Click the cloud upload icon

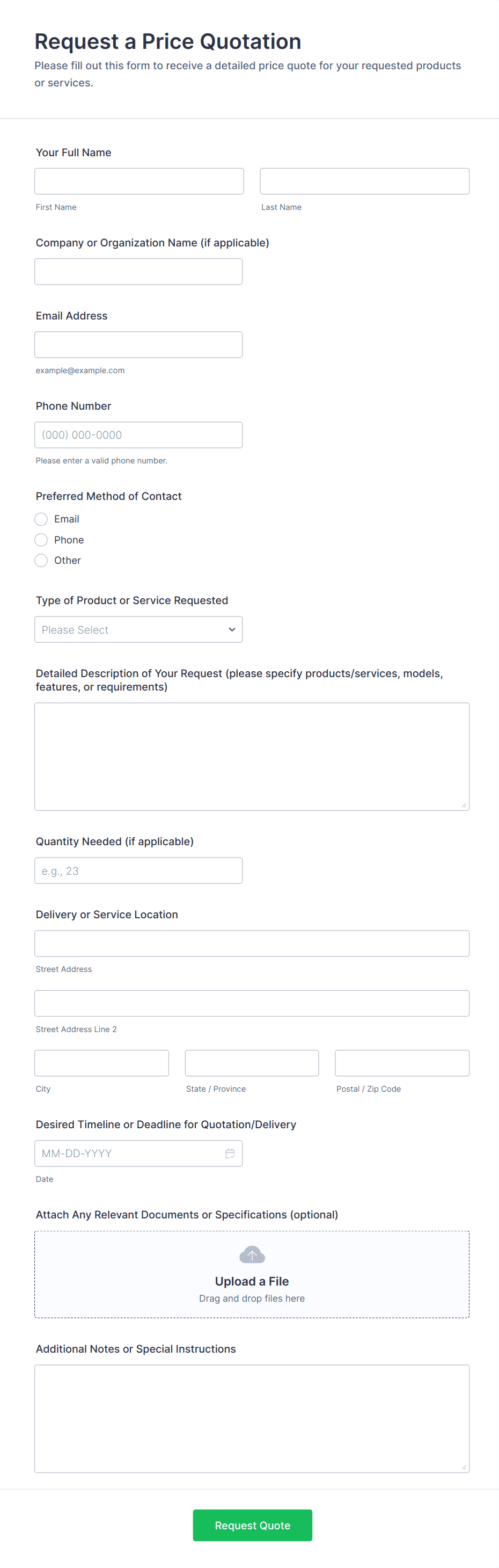252,1254
